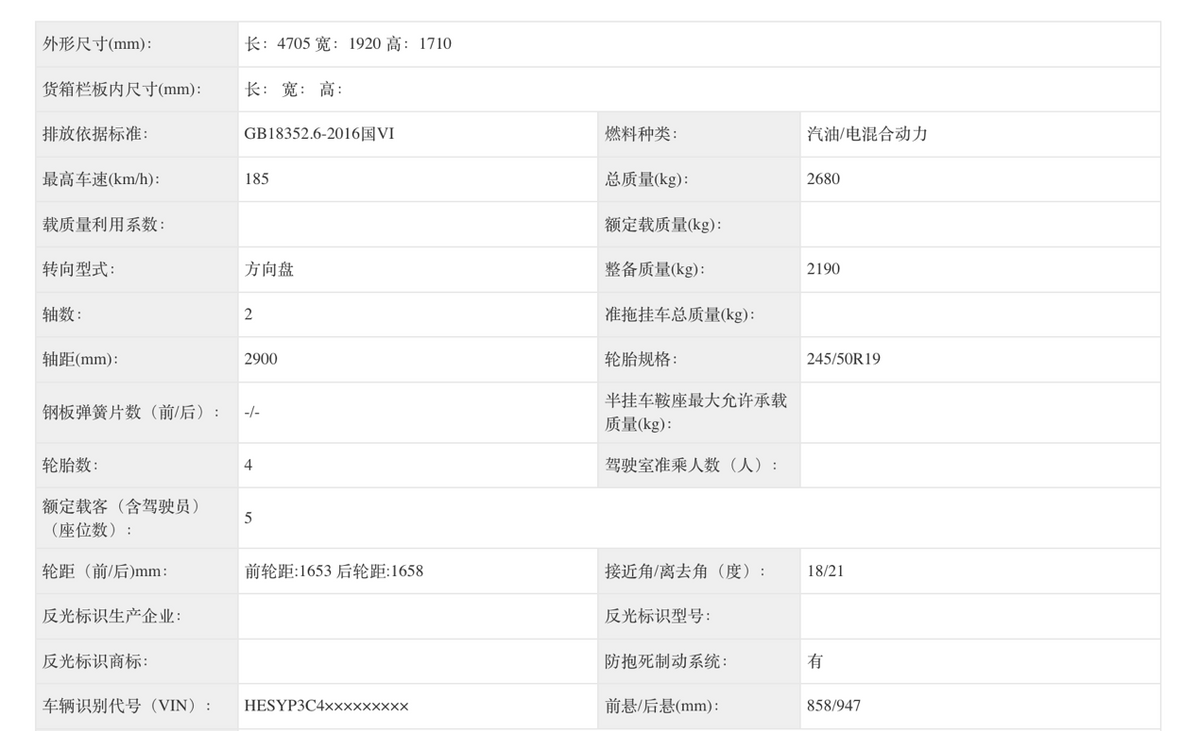Select the top speed value 185
This screenshot has width=1200, height=731.
(256, 179)
